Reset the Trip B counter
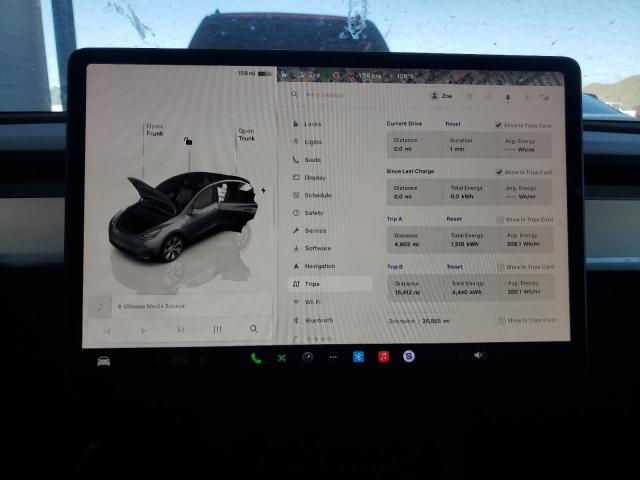This screenshot has height=480, width=640. click(x=454, y=267)
